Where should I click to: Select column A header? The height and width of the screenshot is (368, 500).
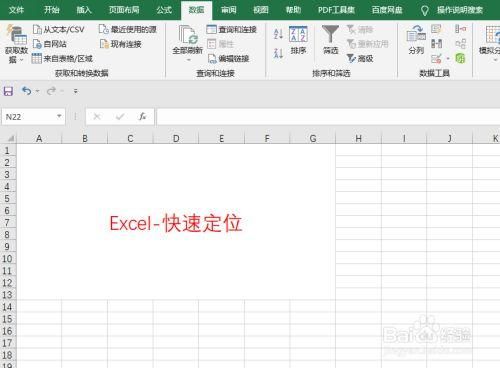(x=39, y=138)
